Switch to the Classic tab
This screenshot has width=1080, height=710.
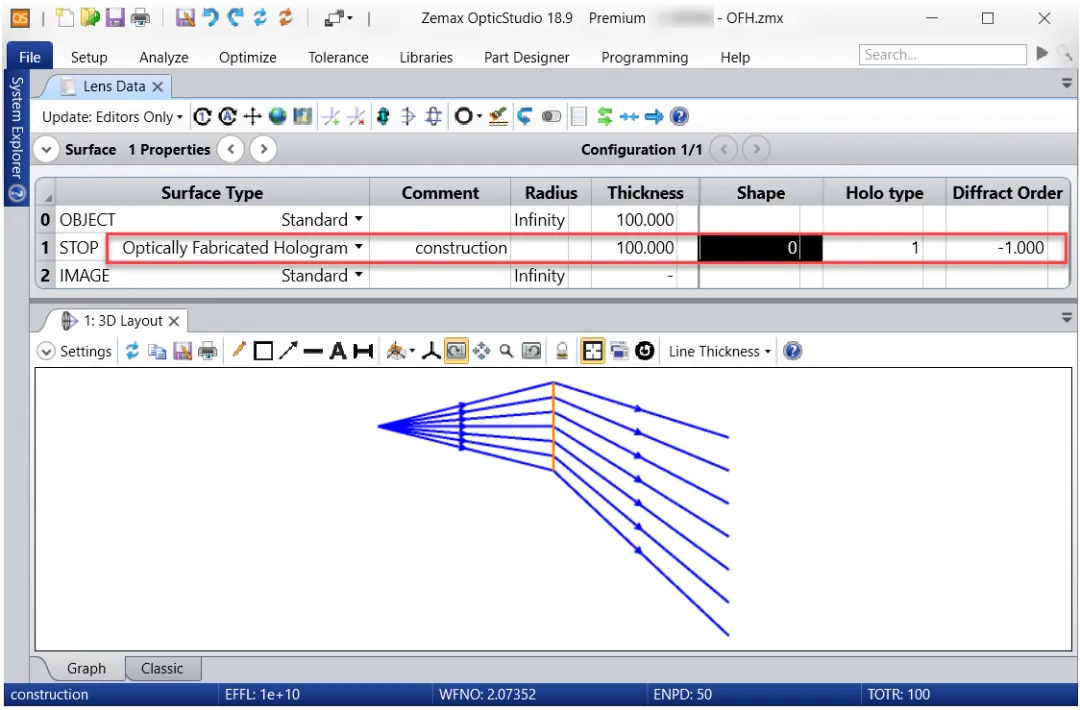(162, 668)
